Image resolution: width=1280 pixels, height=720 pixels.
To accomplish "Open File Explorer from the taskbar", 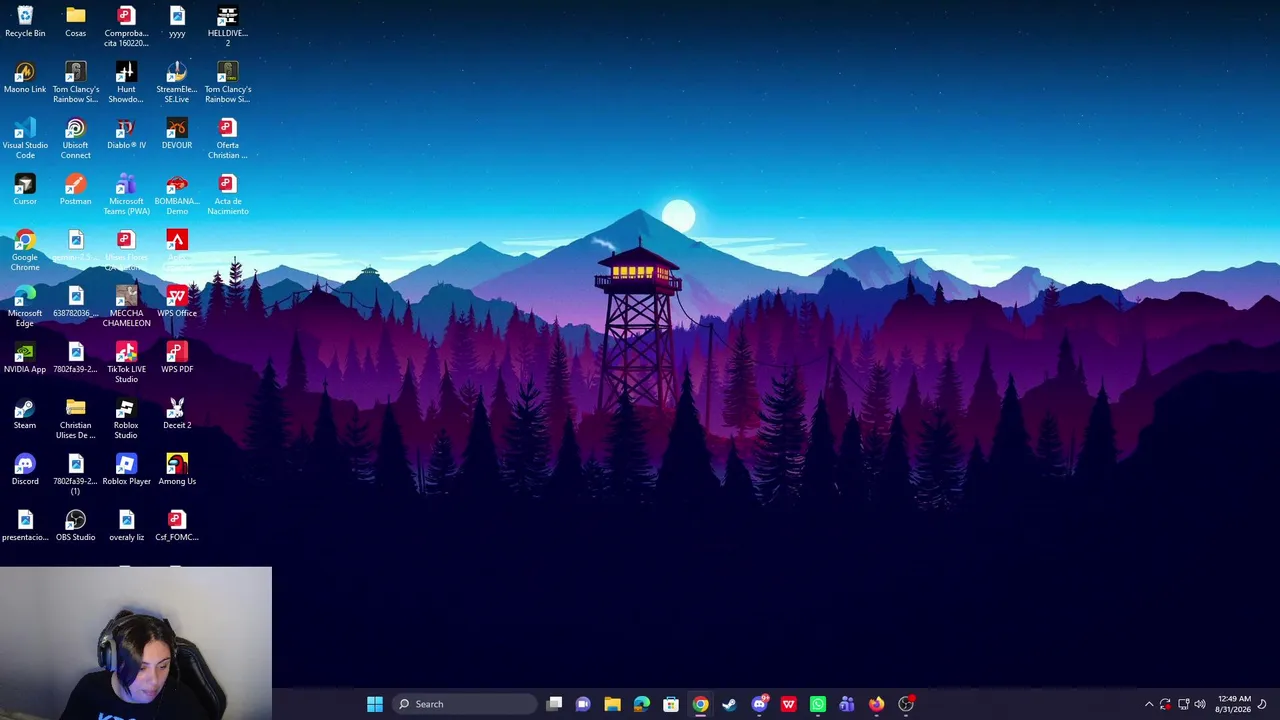I will click(612, 704).
